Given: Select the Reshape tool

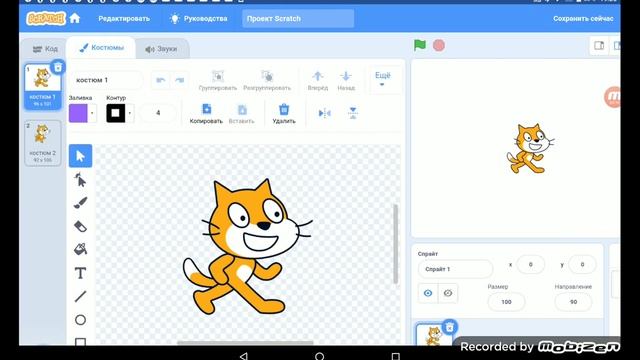Looking at the screenshot, I should [80, 180].
